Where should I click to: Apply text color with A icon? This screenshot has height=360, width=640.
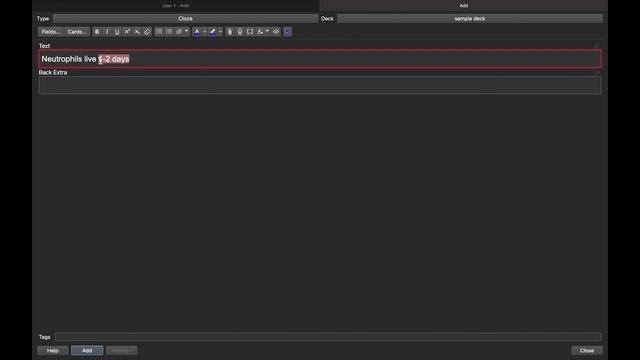coord(197,32)
